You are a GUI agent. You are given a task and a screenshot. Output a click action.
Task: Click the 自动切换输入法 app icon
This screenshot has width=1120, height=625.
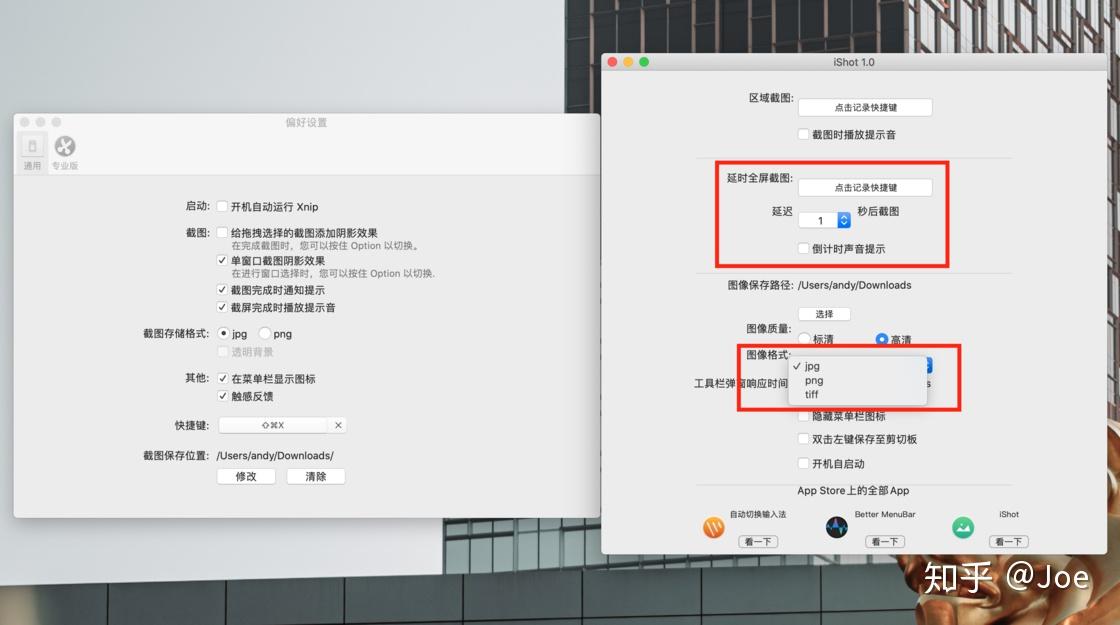coord(713,525)
